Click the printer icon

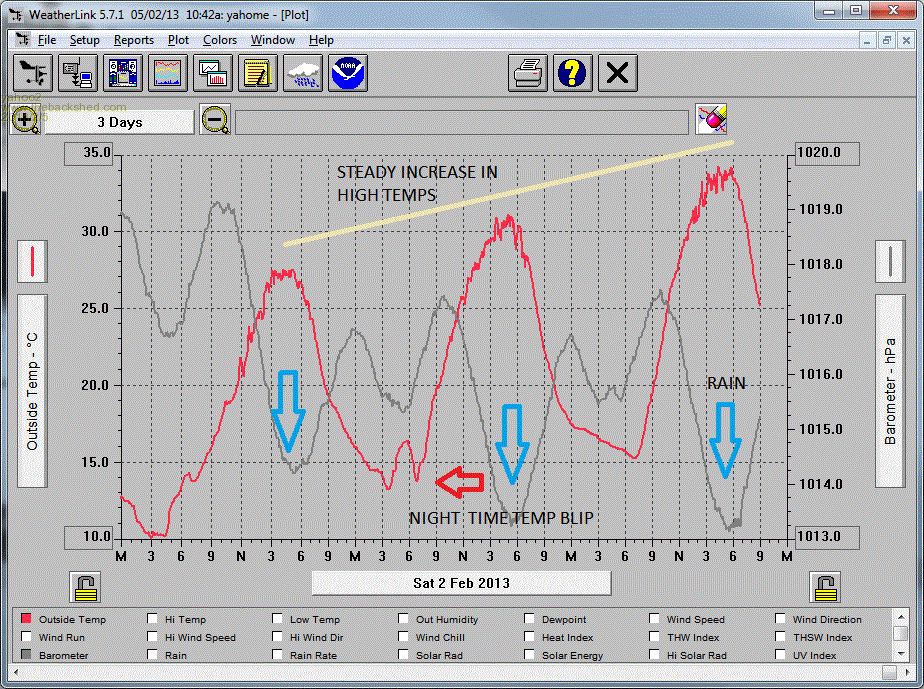tap(527, 73)
